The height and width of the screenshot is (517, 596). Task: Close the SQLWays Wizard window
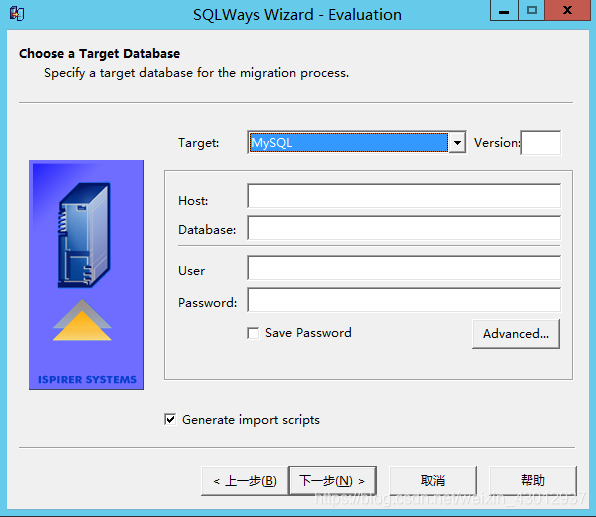[x=567, y=10]
